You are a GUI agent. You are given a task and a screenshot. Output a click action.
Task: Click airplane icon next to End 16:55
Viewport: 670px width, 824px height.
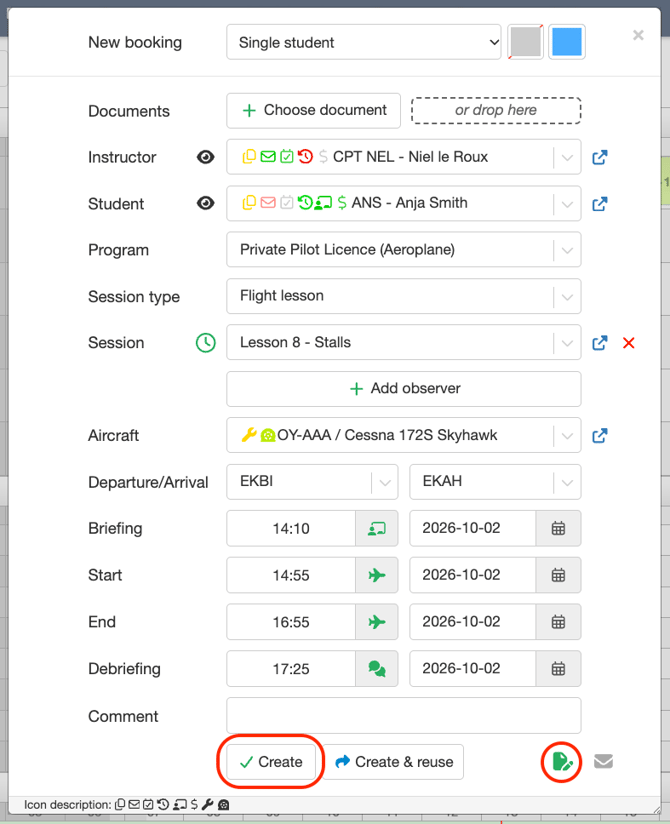point(377,622)
